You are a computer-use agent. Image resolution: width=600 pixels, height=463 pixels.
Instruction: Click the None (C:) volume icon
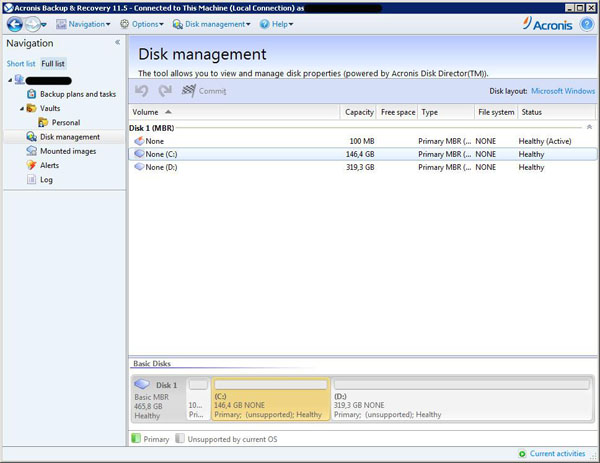[x=139, y=154]
